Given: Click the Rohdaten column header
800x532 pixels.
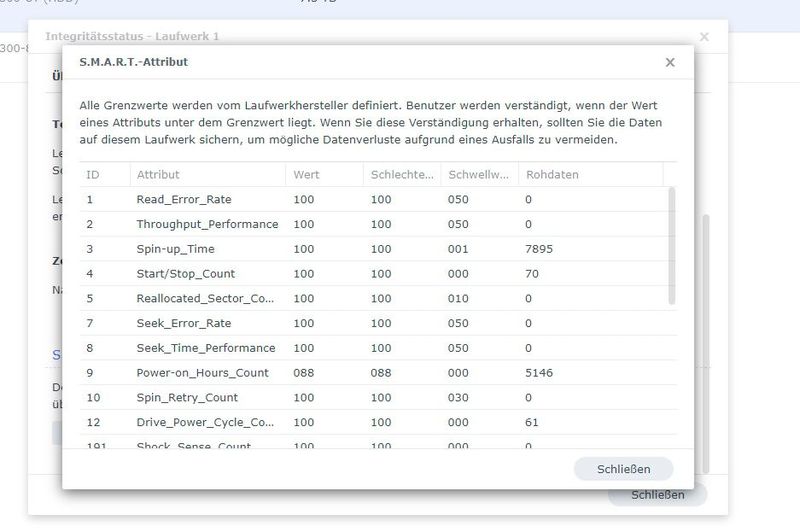Looking at the screenshot, I should pos(591,174).
